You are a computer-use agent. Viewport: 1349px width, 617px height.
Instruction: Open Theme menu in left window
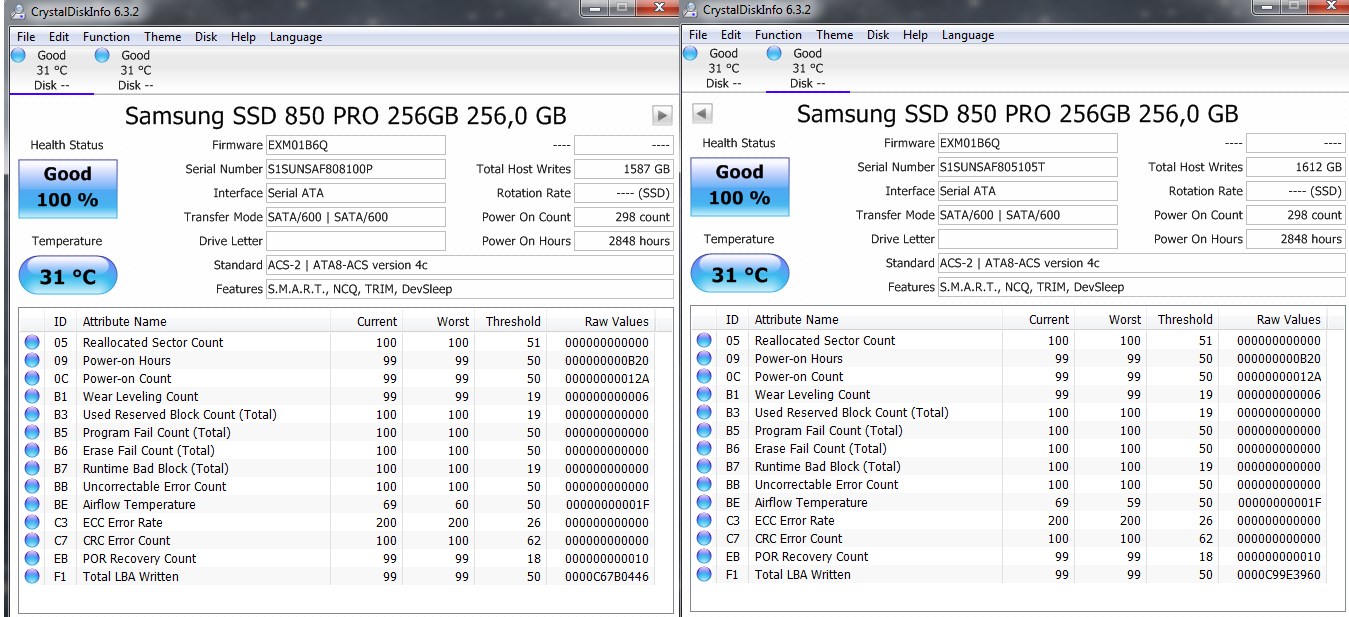click(162, 37)
